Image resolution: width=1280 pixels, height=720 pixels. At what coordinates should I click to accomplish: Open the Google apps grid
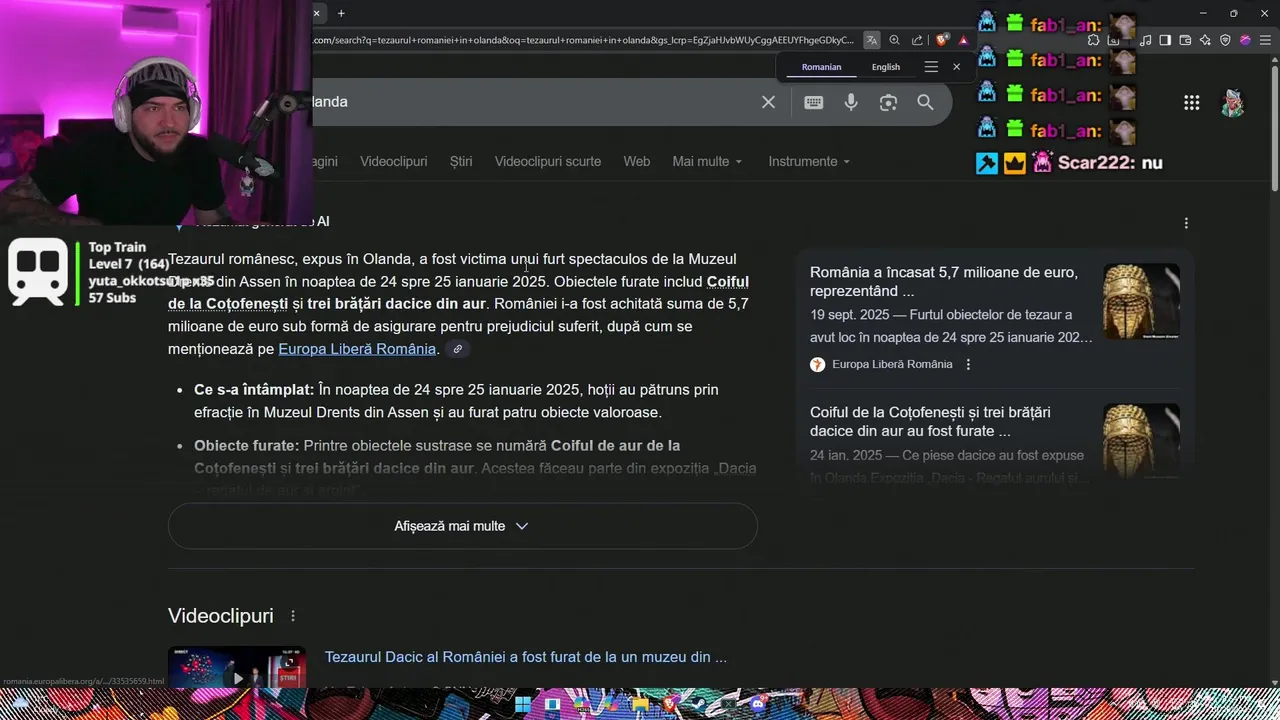tap(1191, 102)
